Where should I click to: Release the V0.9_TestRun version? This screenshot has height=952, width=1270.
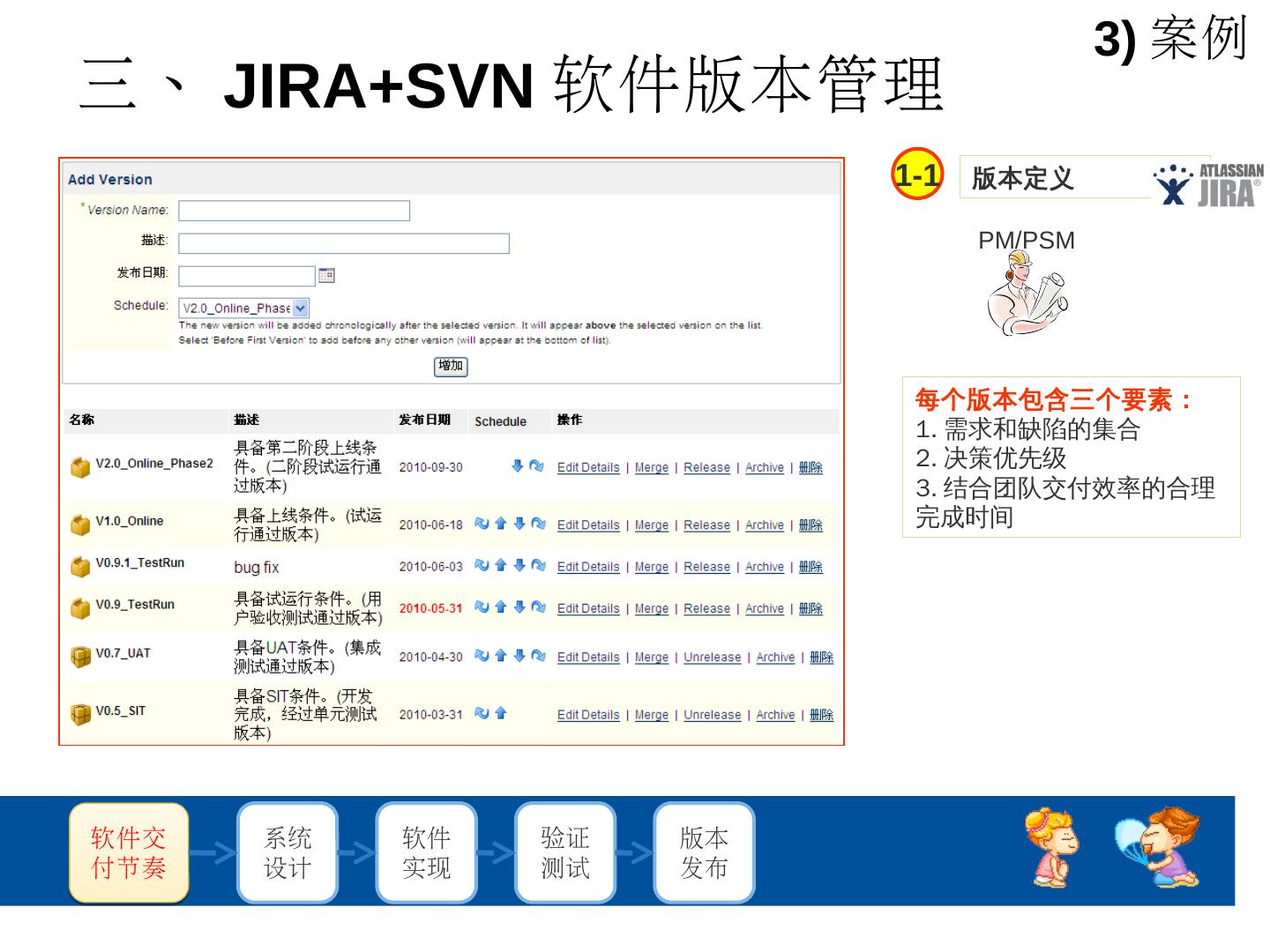707,608
